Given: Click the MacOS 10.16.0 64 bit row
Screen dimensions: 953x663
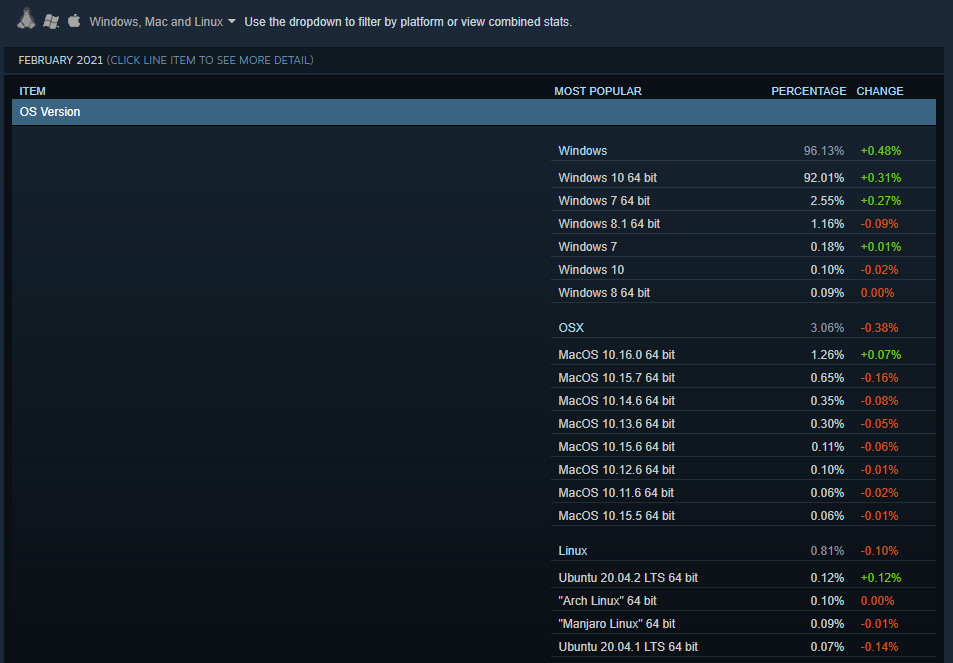Looking at the screenshot, I should pos(743,354).
